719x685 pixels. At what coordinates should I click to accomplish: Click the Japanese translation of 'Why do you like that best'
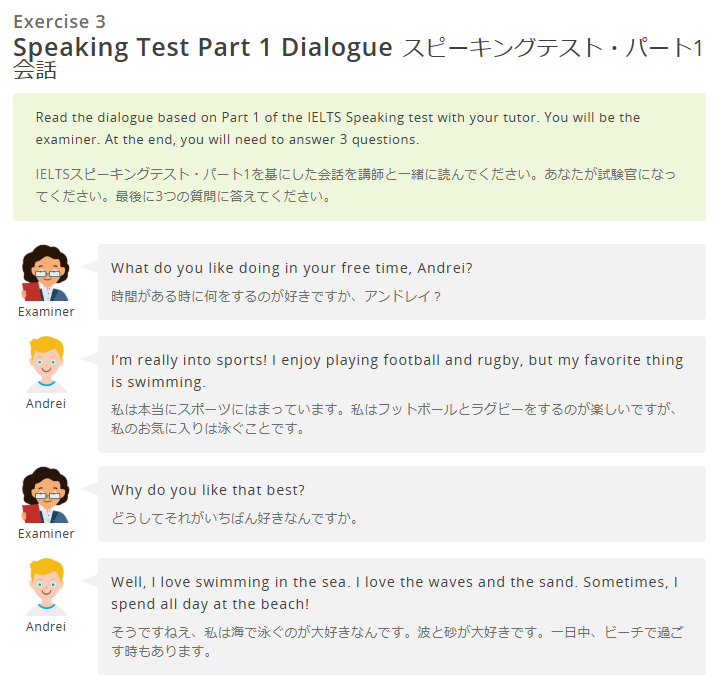pyautogui.click(x=234, y=518)
